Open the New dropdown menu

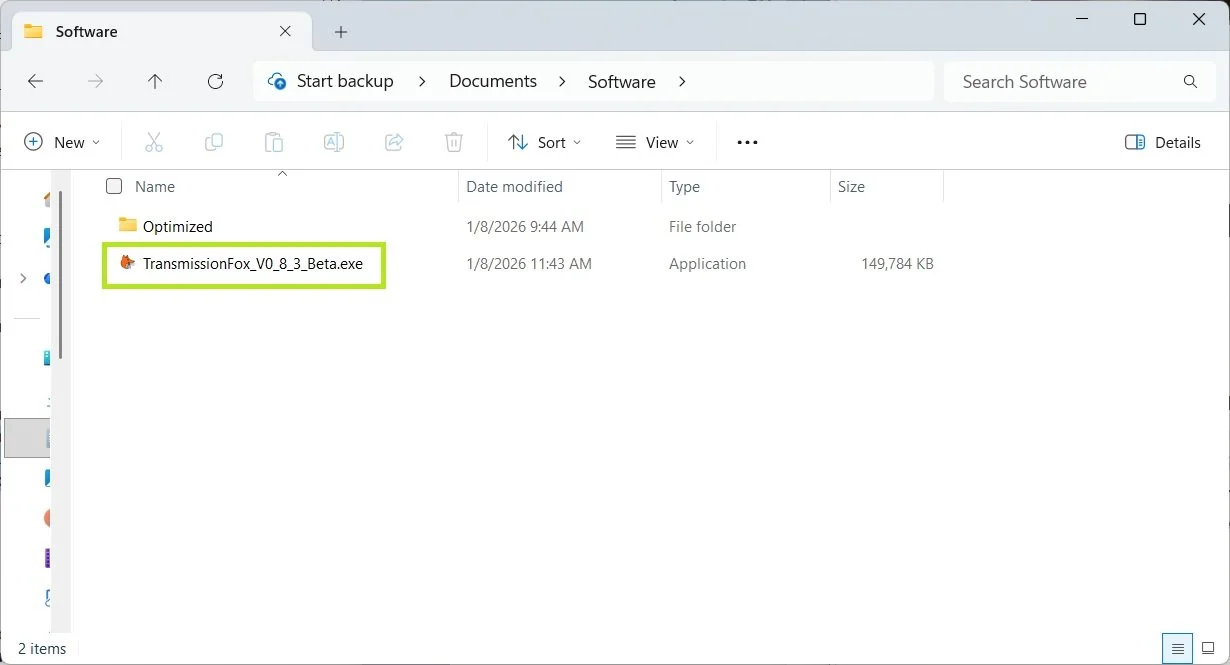point(62,142)
